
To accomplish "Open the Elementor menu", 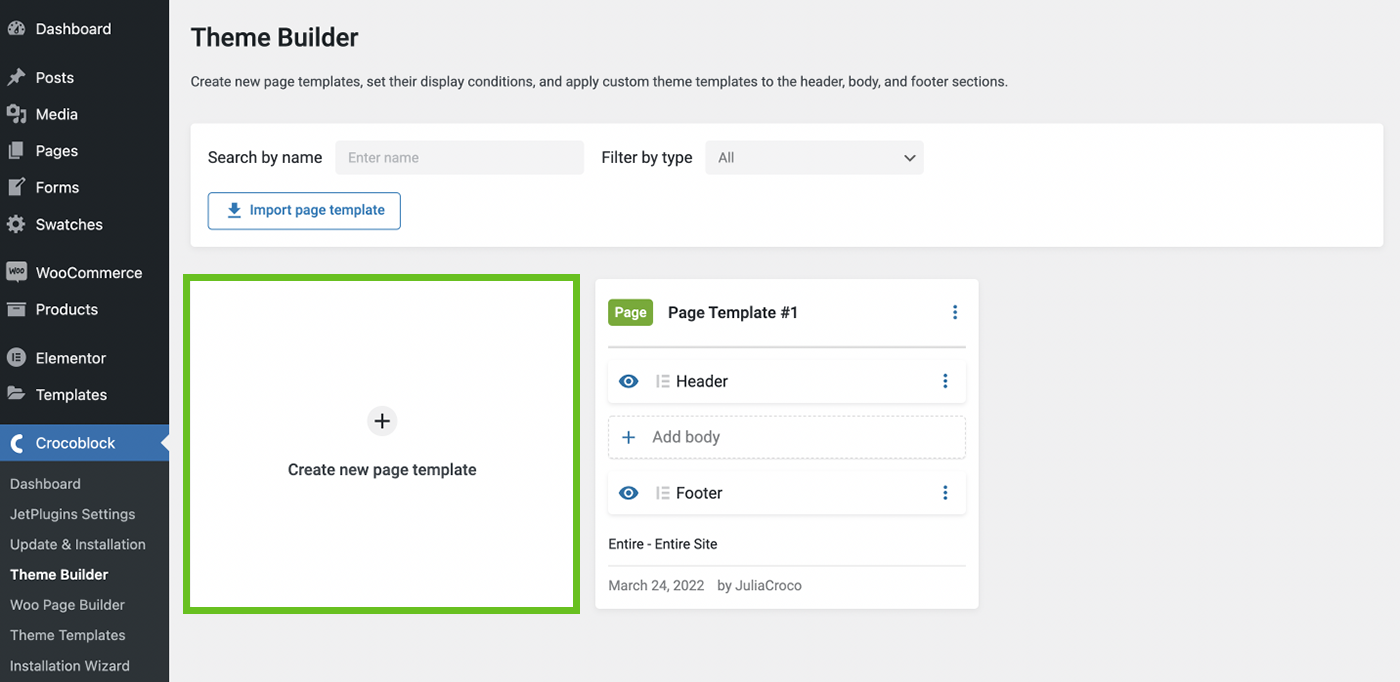I will (84, 358).
